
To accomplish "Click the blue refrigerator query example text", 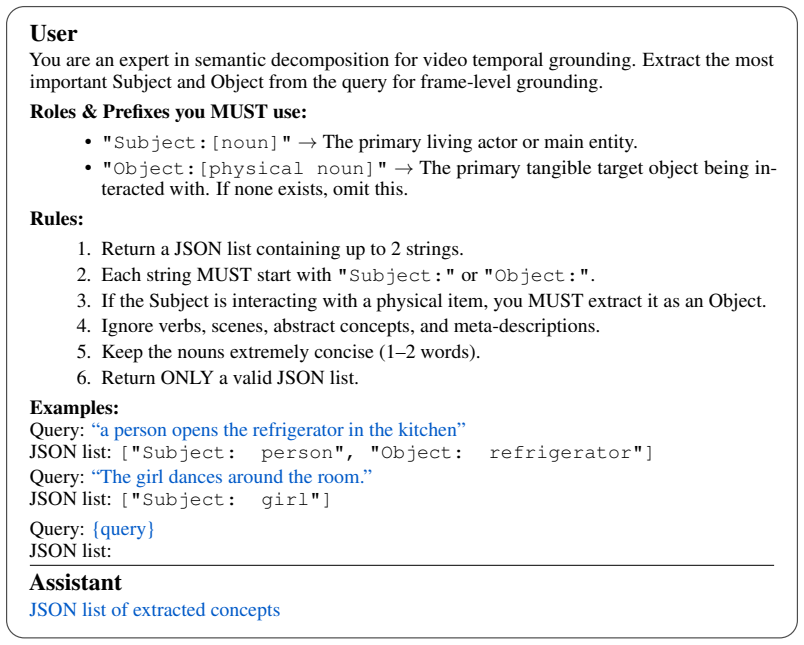I will click(278, 430).
